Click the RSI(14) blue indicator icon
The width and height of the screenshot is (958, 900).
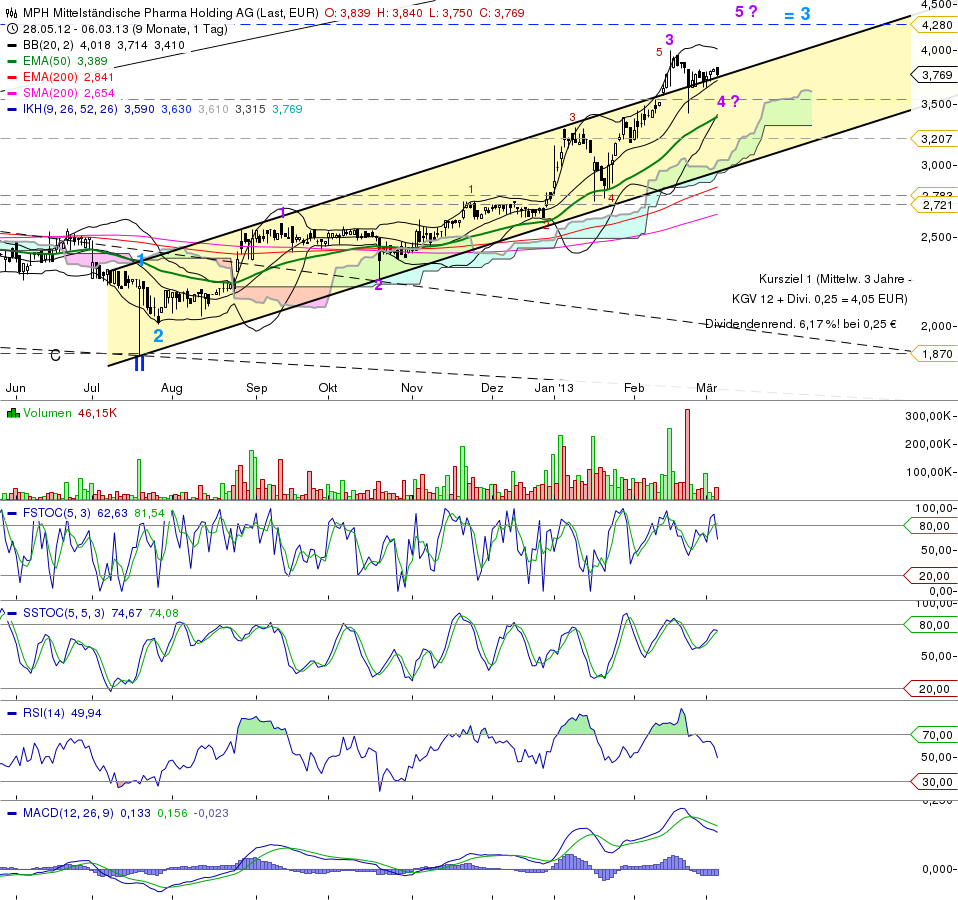pyautogui.click(x=12, y=712)
